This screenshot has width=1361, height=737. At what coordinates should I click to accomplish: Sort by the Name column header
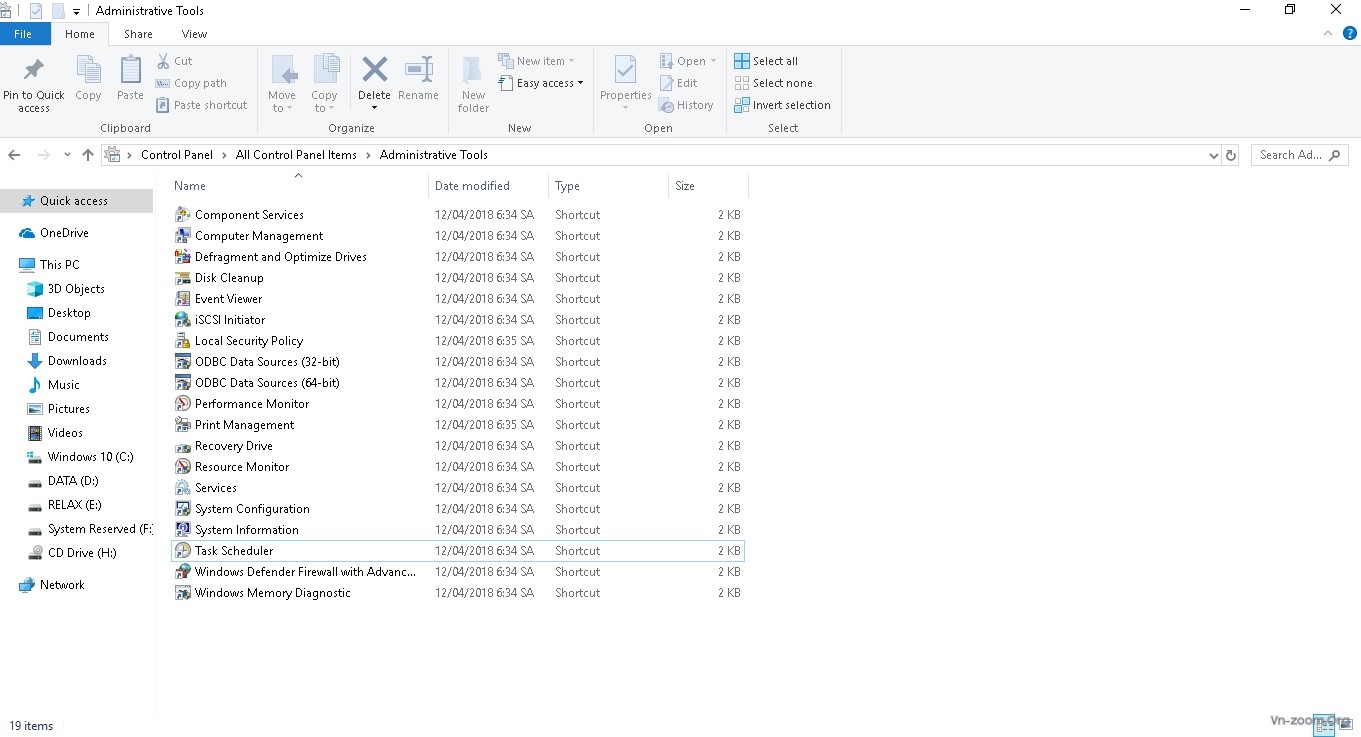pyautogui.click(x=299, y=186)
